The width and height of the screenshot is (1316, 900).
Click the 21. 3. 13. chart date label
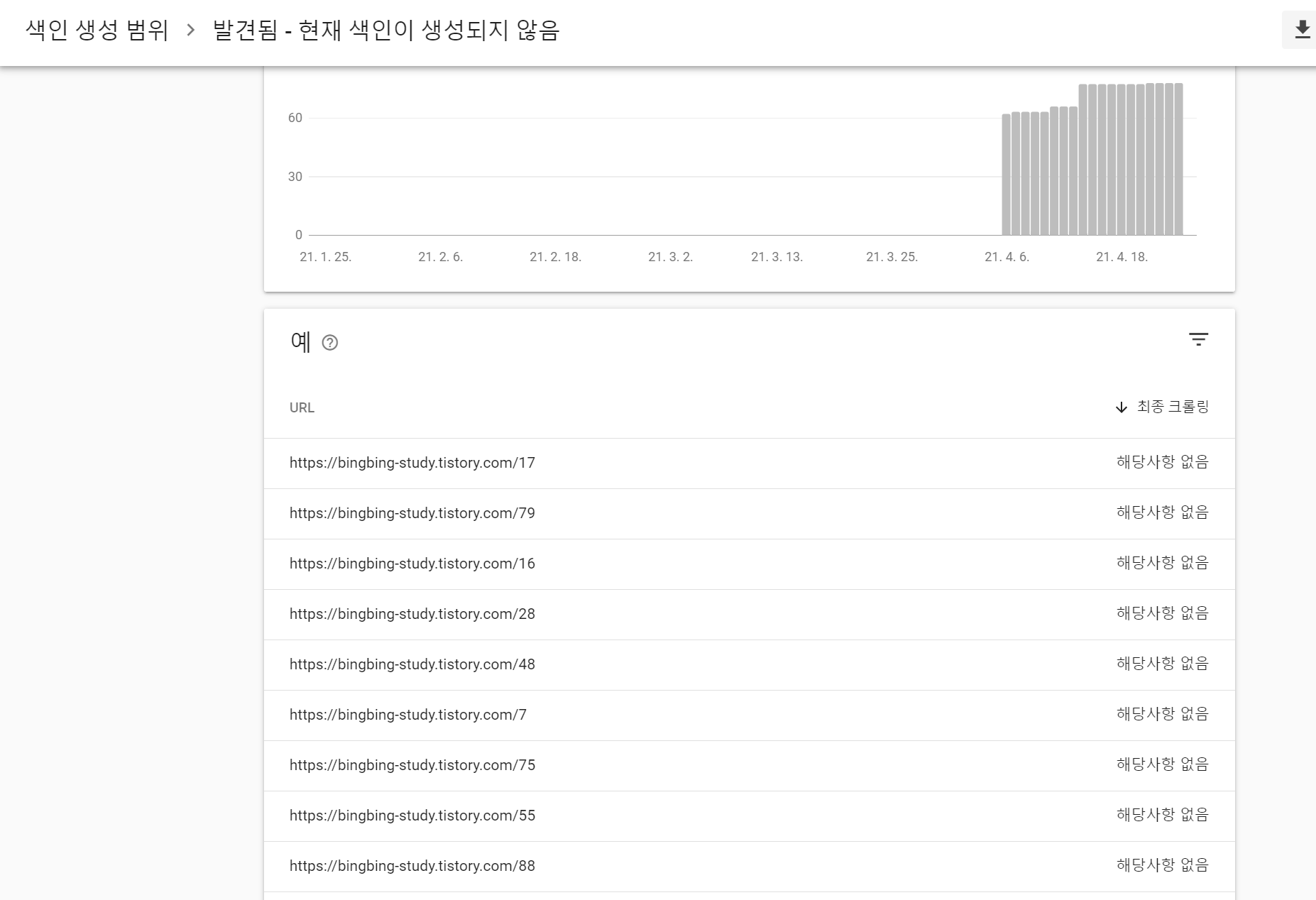click(x=777, y=257)
